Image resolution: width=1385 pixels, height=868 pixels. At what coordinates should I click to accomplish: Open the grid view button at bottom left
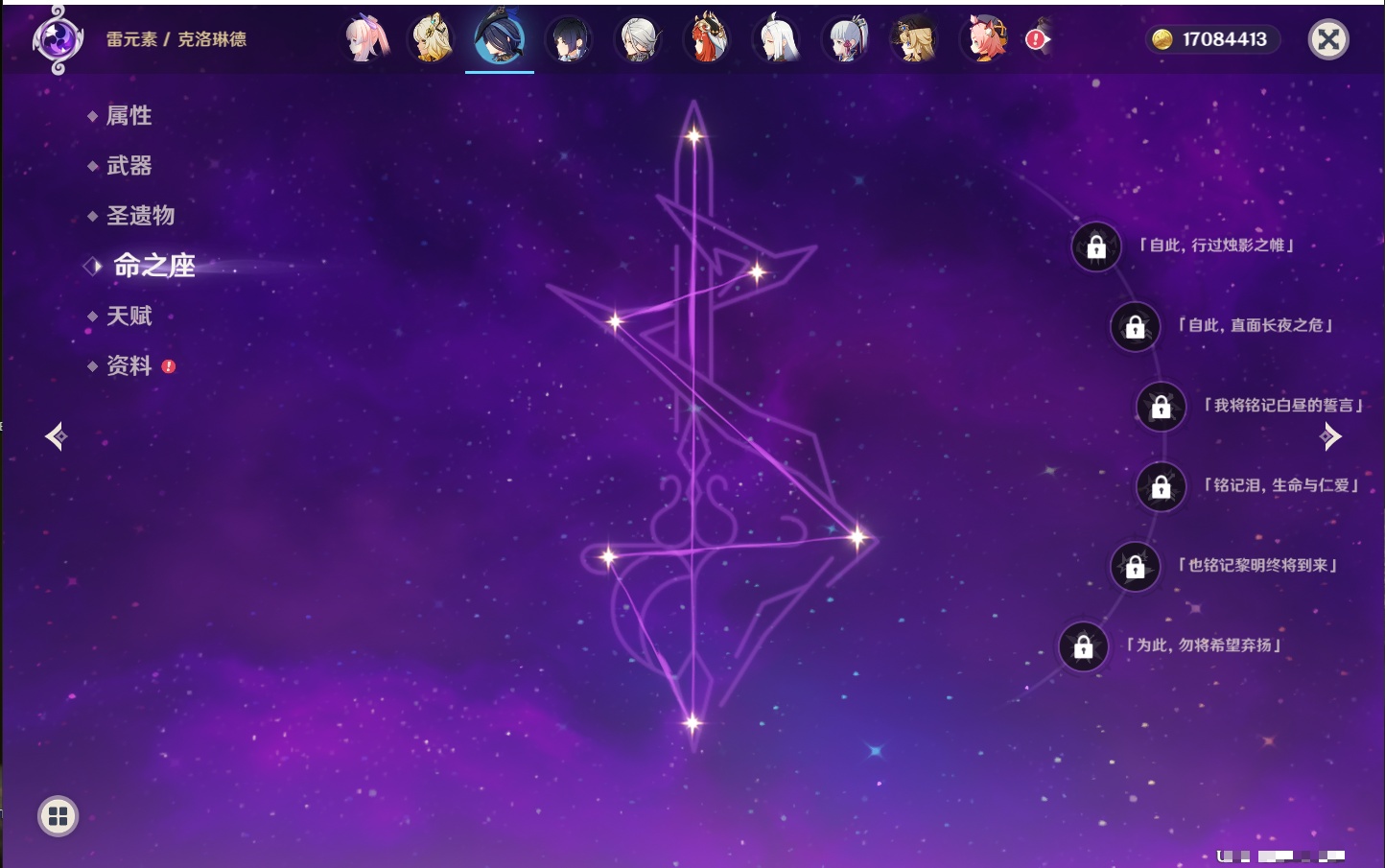(x=58, y=816)
